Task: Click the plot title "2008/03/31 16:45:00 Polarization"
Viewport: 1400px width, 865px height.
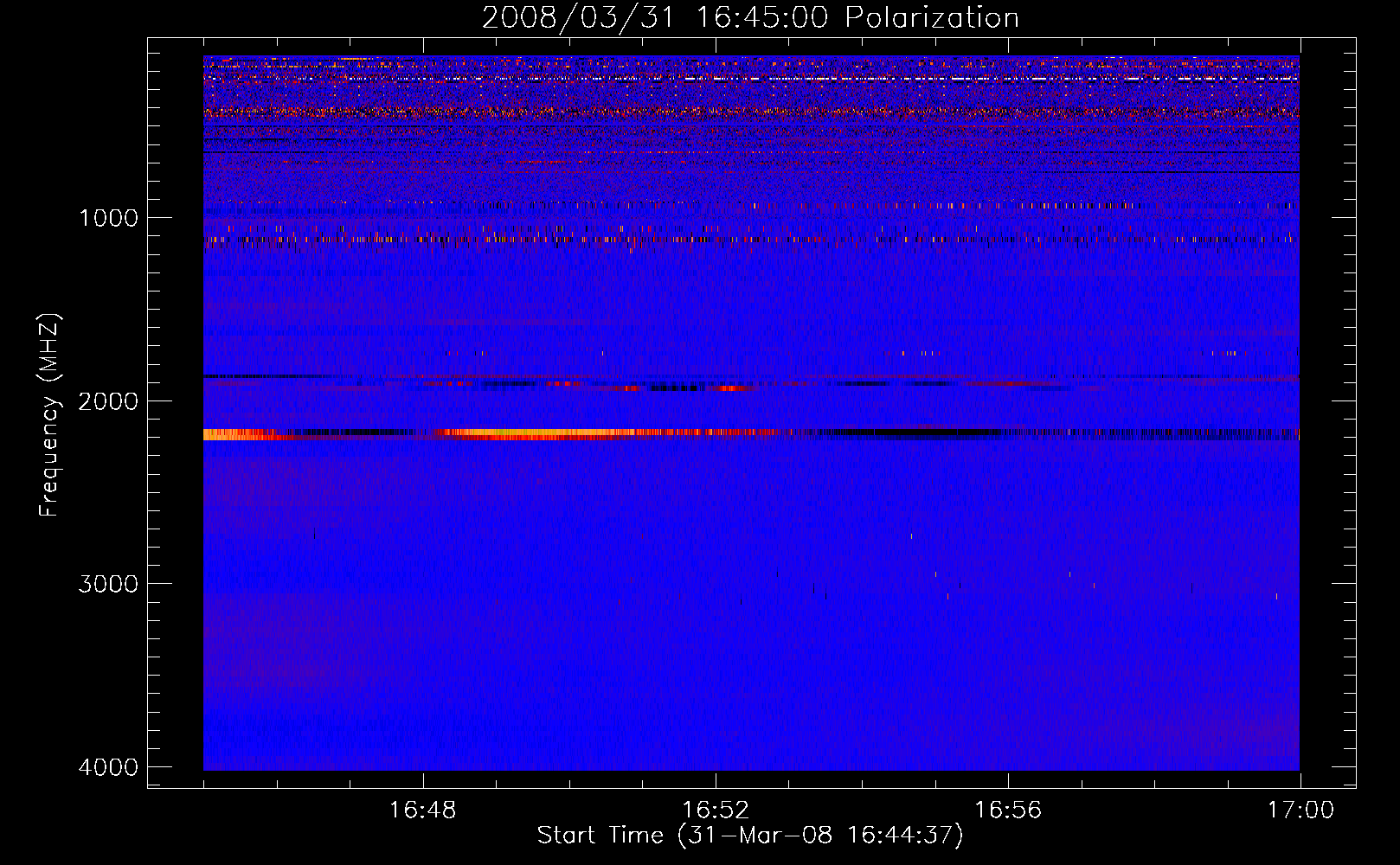Action: pos(750,17)
